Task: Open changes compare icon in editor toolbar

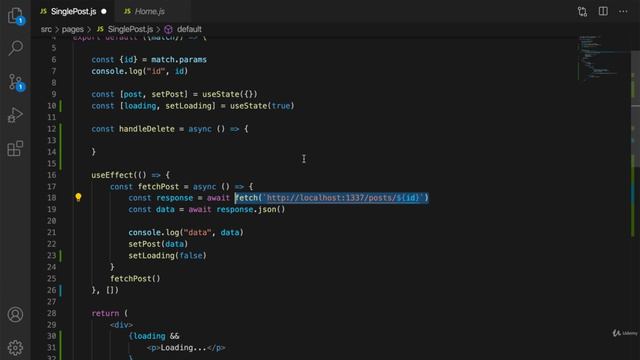Action: point(582,11)
